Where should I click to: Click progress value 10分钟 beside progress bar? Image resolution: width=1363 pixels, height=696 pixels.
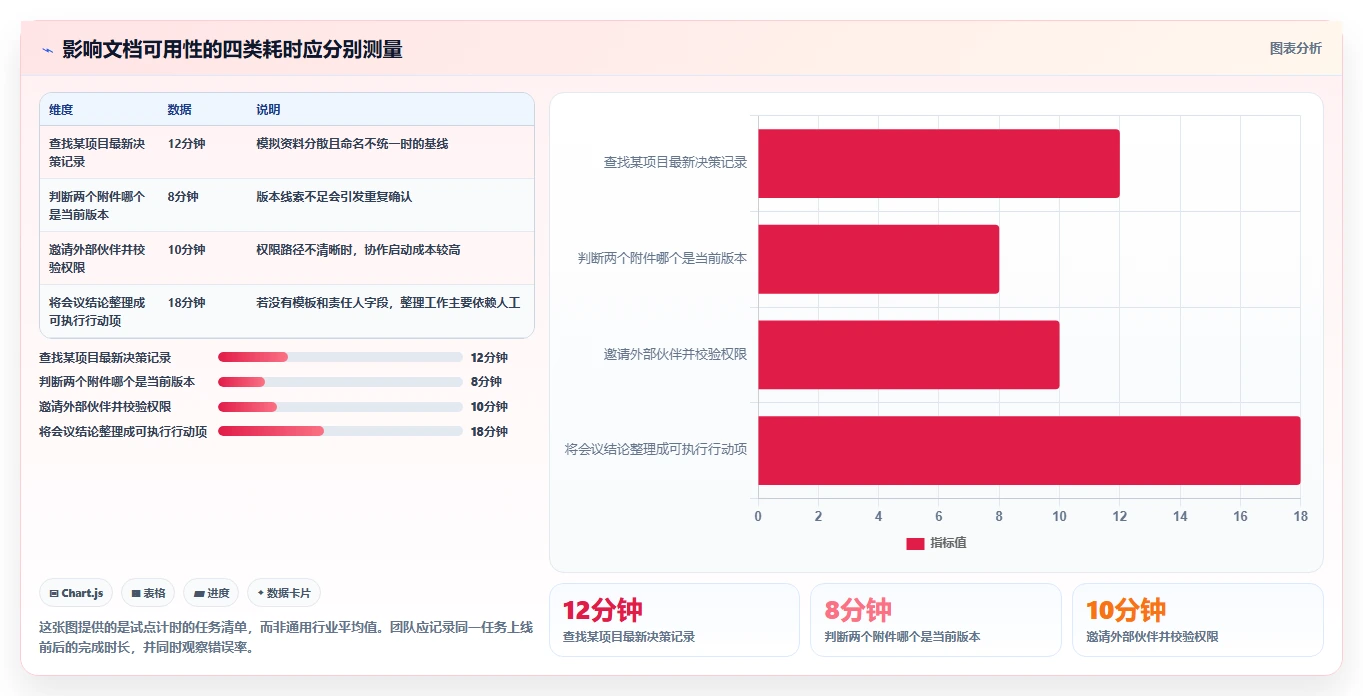coord(489,407)
